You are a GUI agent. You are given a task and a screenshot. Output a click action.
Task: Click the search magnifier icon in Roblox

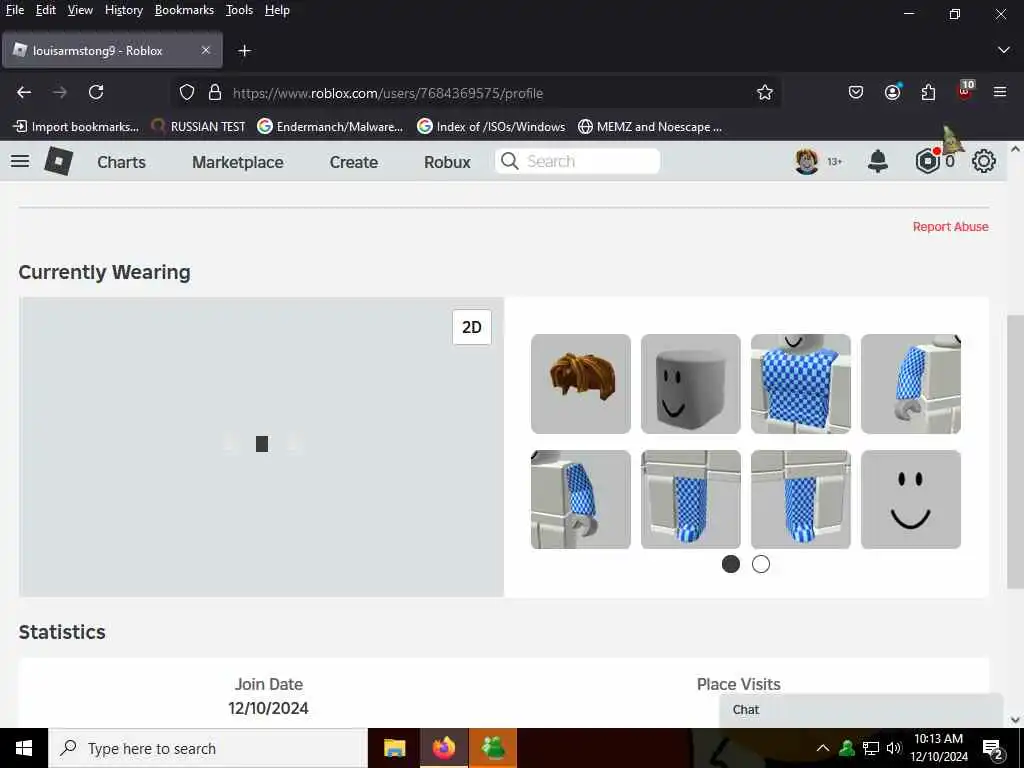(x=509, y=161)
